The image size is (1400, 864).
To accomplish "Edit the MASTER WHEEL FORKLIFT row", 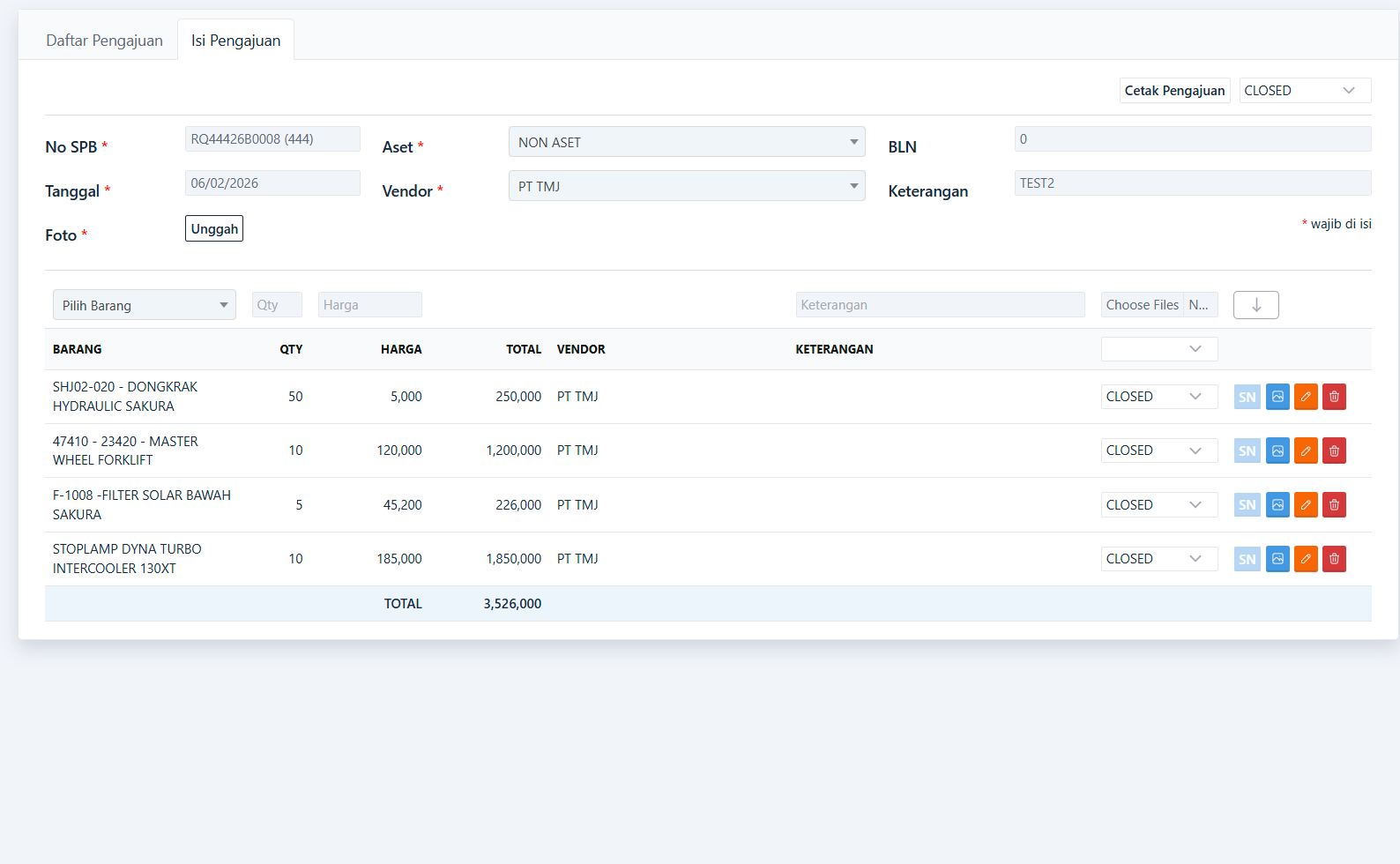I will [x=1306, y=451].
